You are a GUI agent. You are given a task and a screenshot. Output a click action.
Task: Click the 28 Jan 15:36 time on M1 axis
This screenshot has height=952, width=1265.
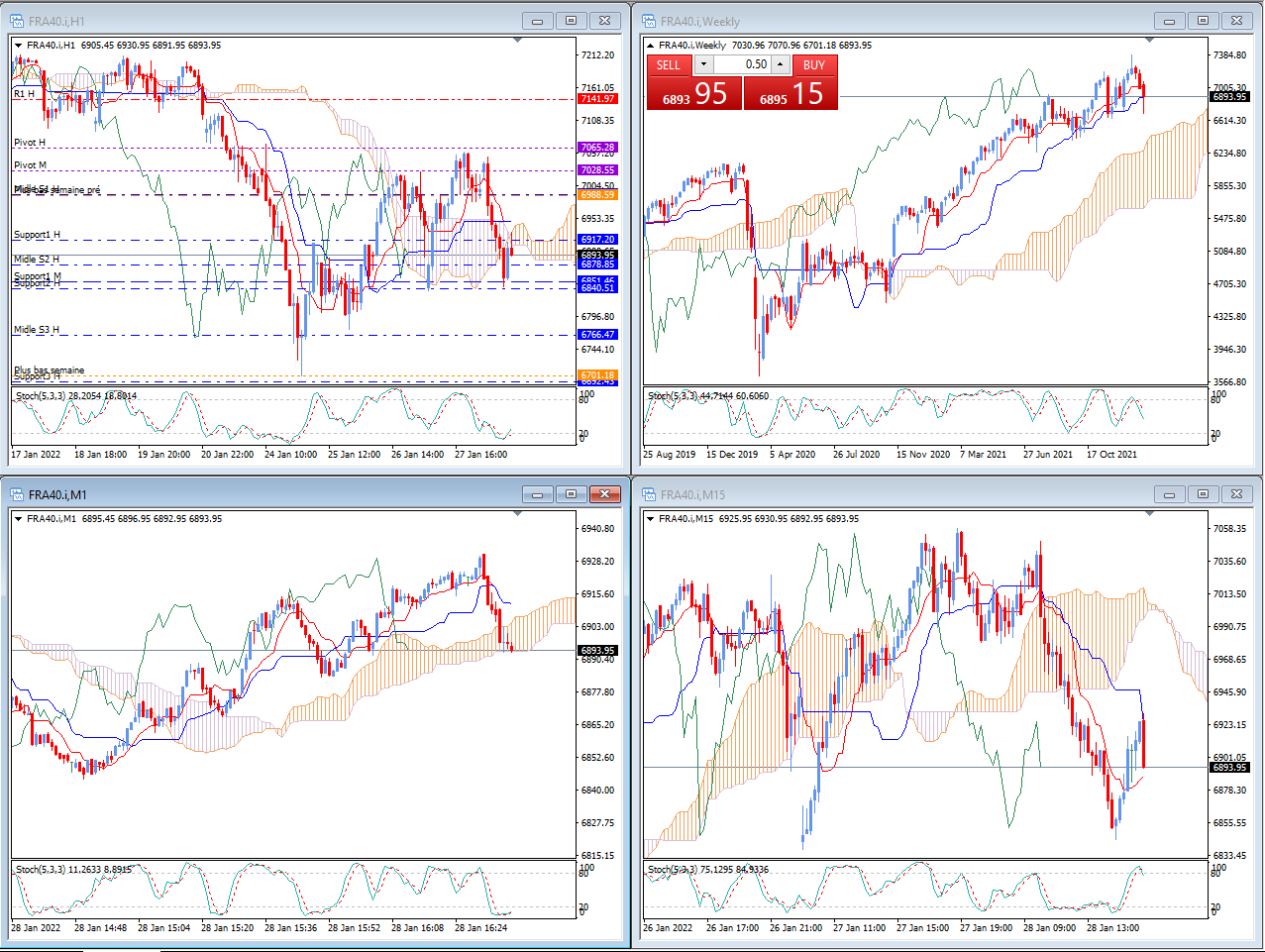tap(290, 928)
